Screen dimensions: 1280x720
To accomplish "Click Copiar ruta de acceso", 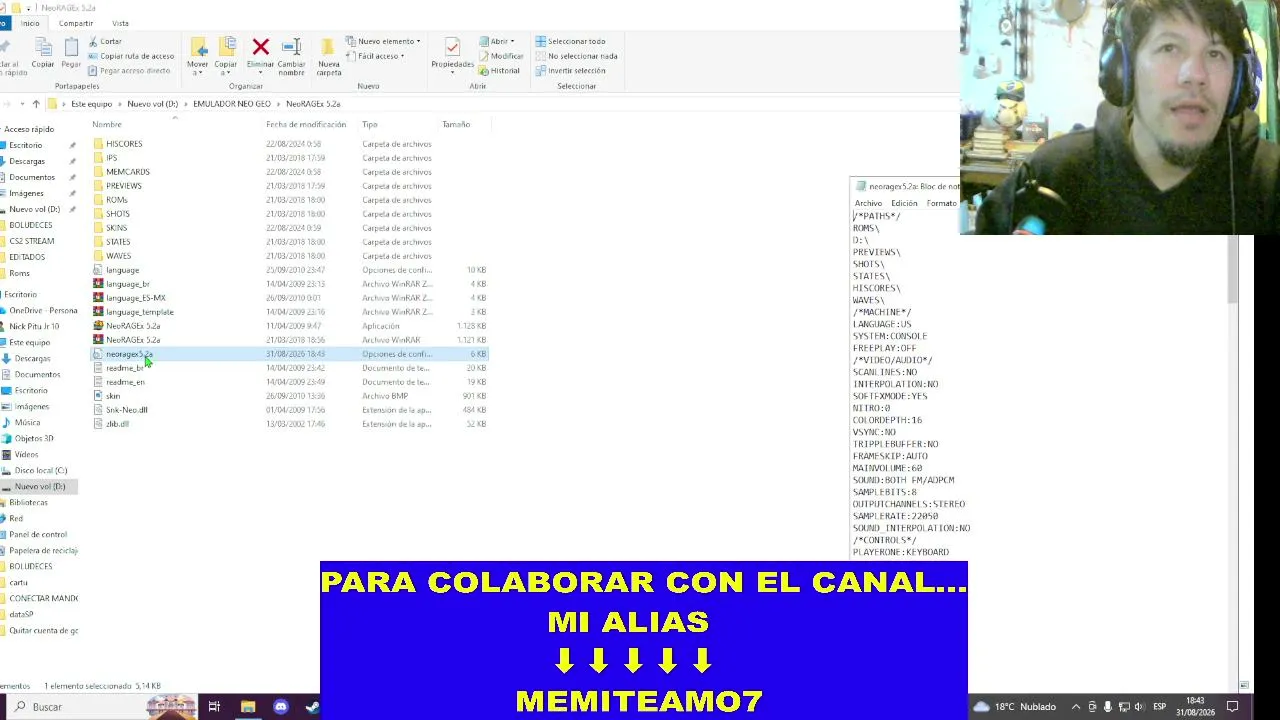I will pos(131,56).
